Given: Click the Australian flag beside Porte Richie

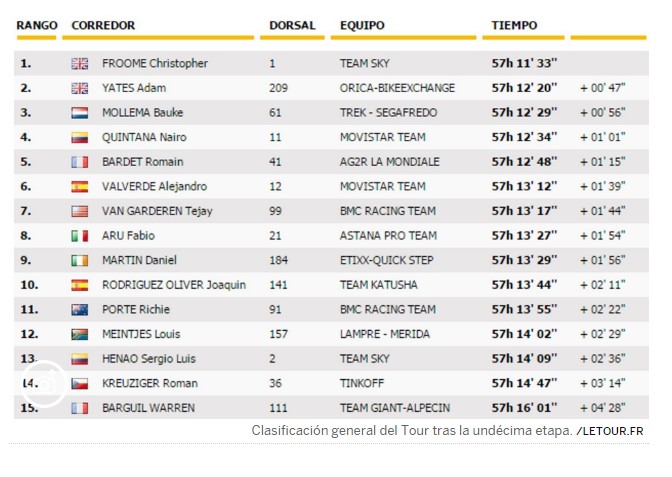Looking at the screenshot, I should point(80,310).
